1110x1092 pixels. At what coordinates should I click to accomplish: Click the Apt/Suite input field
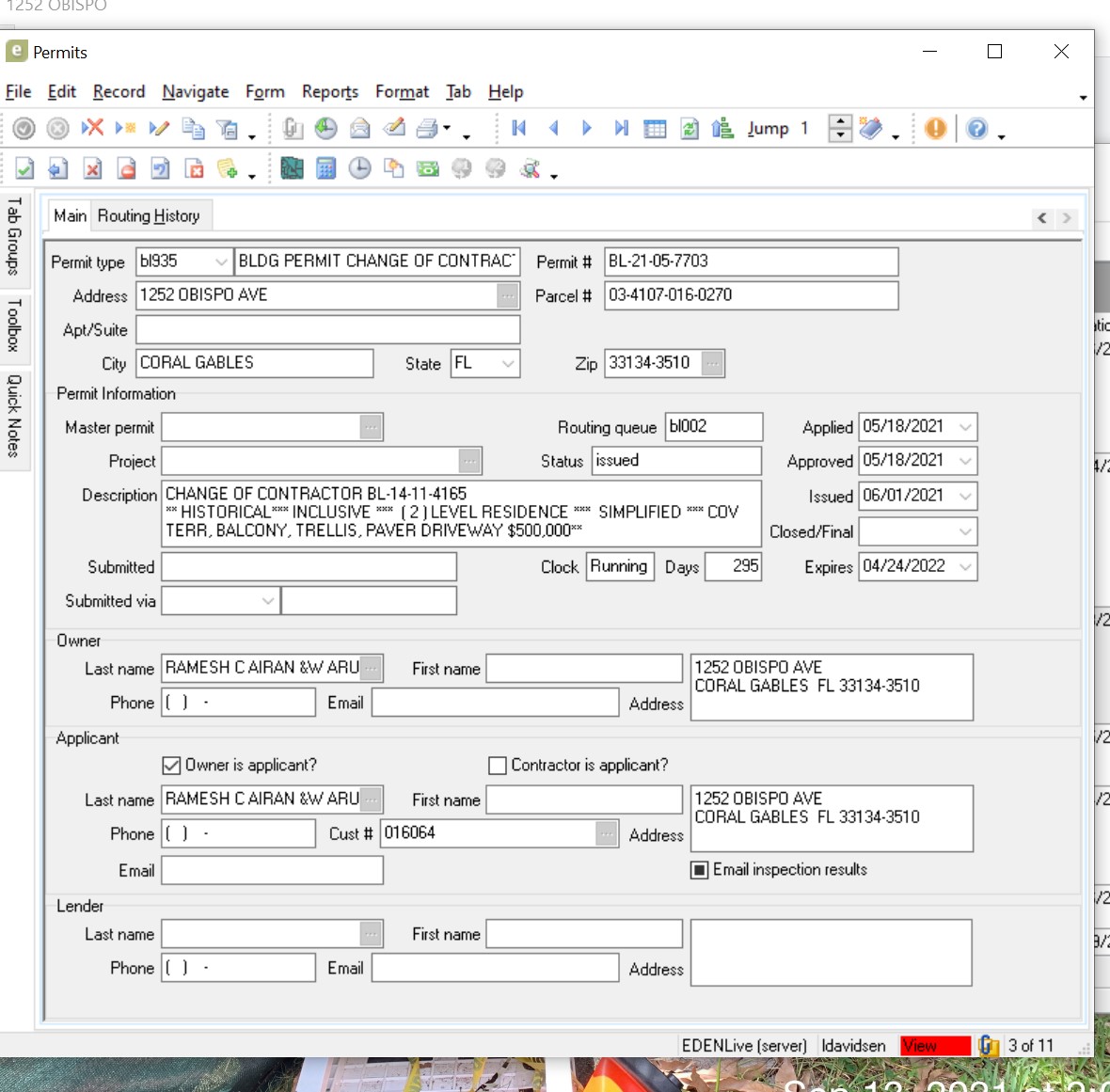(327, 330)
